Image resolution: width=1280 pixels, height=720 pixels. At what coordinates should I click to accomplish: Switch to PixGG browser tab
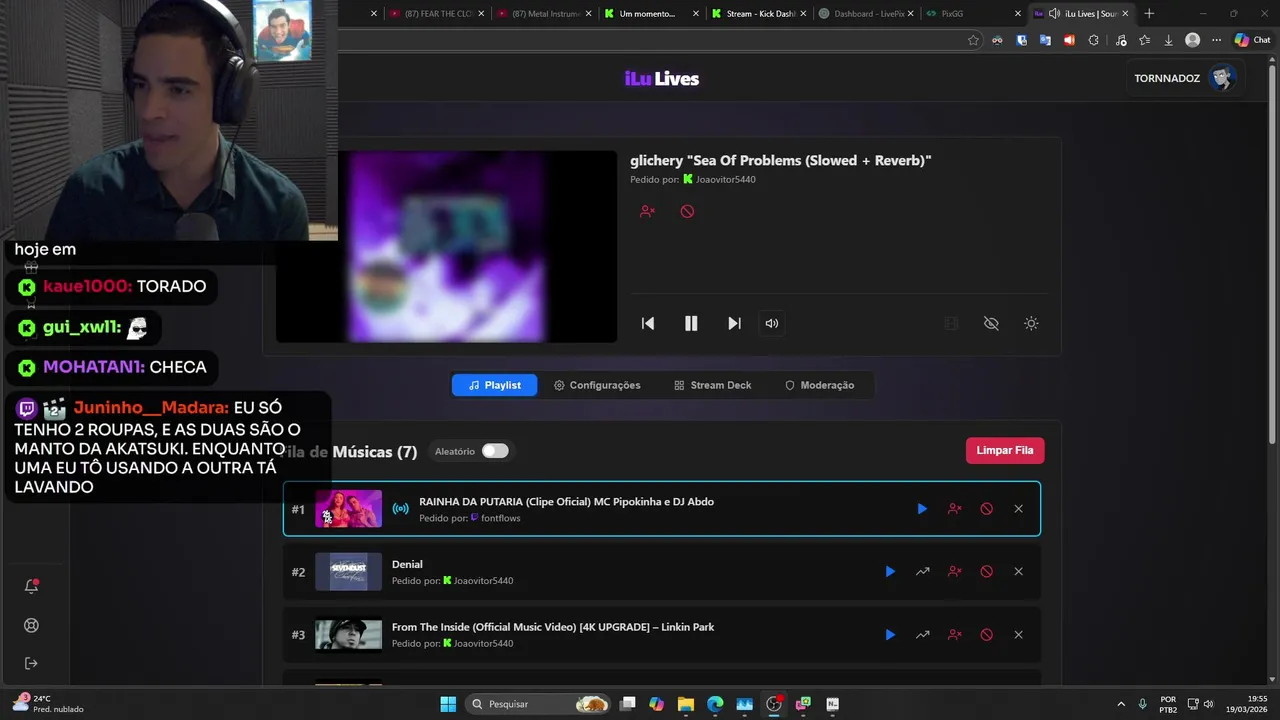point(973,14)
